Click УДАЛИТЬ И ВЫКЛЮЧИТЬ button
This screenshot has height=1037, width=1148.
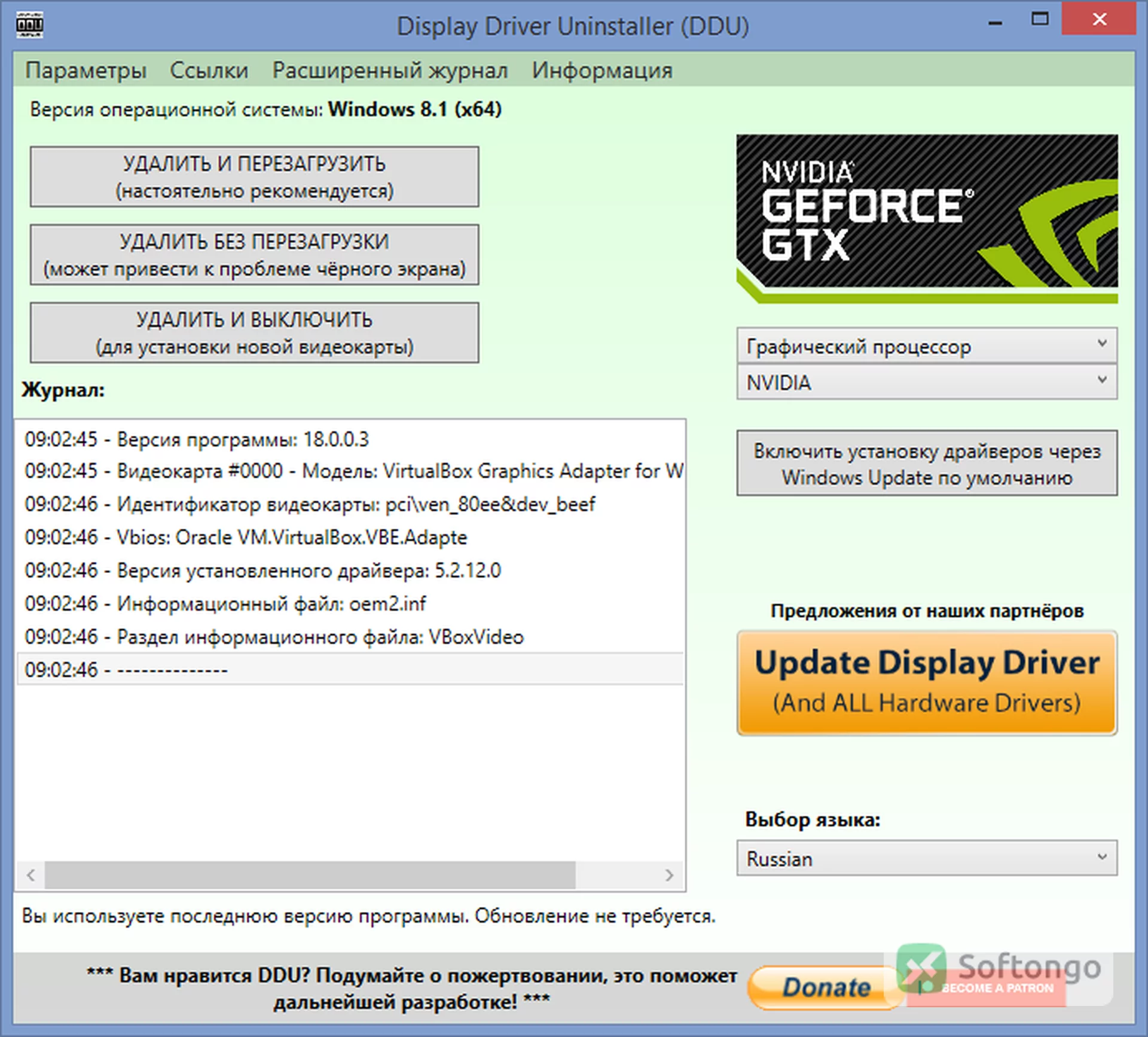255,333
